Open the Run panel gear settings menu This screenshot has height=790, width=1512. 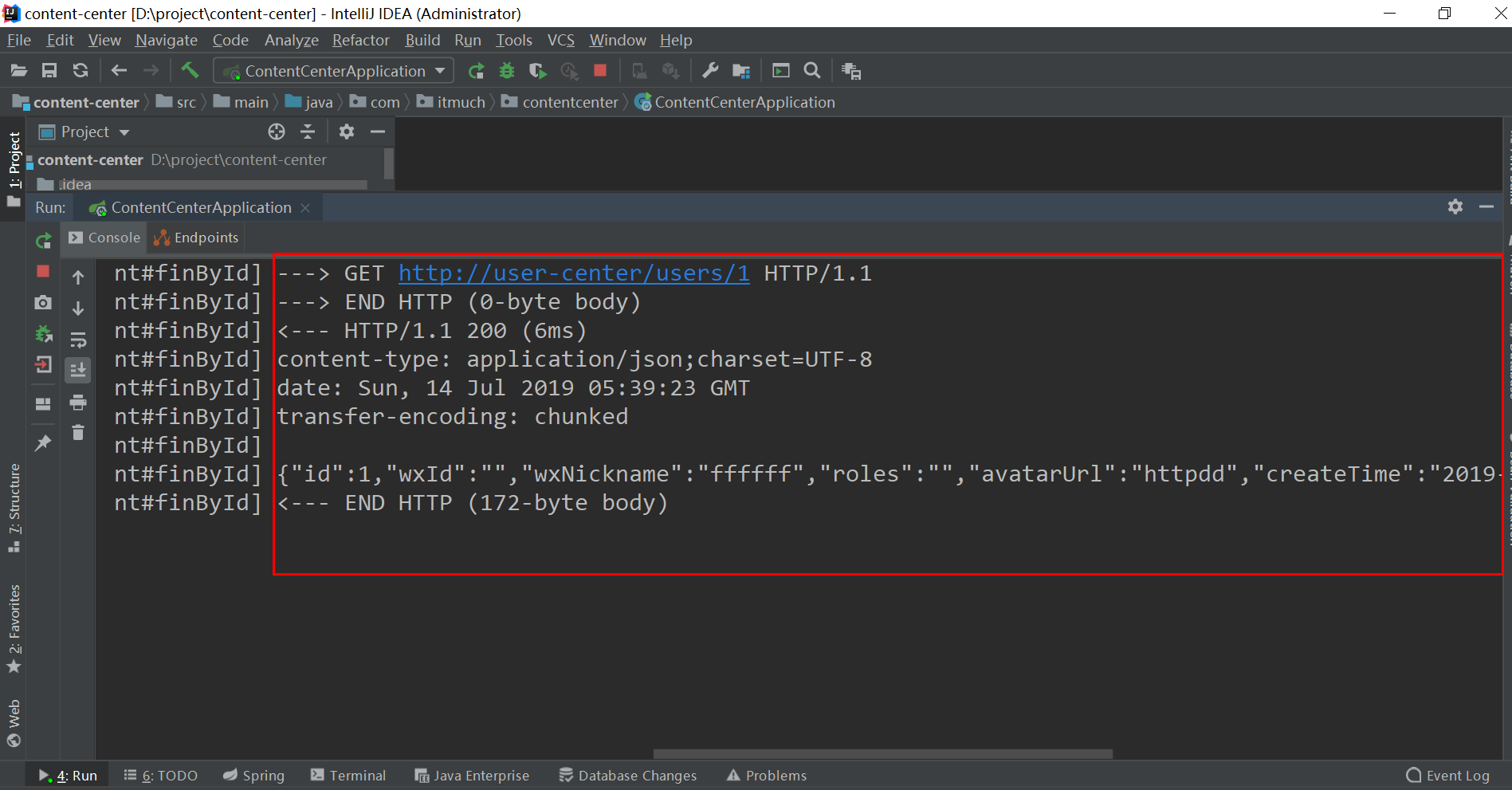(x=1455, y=207)
